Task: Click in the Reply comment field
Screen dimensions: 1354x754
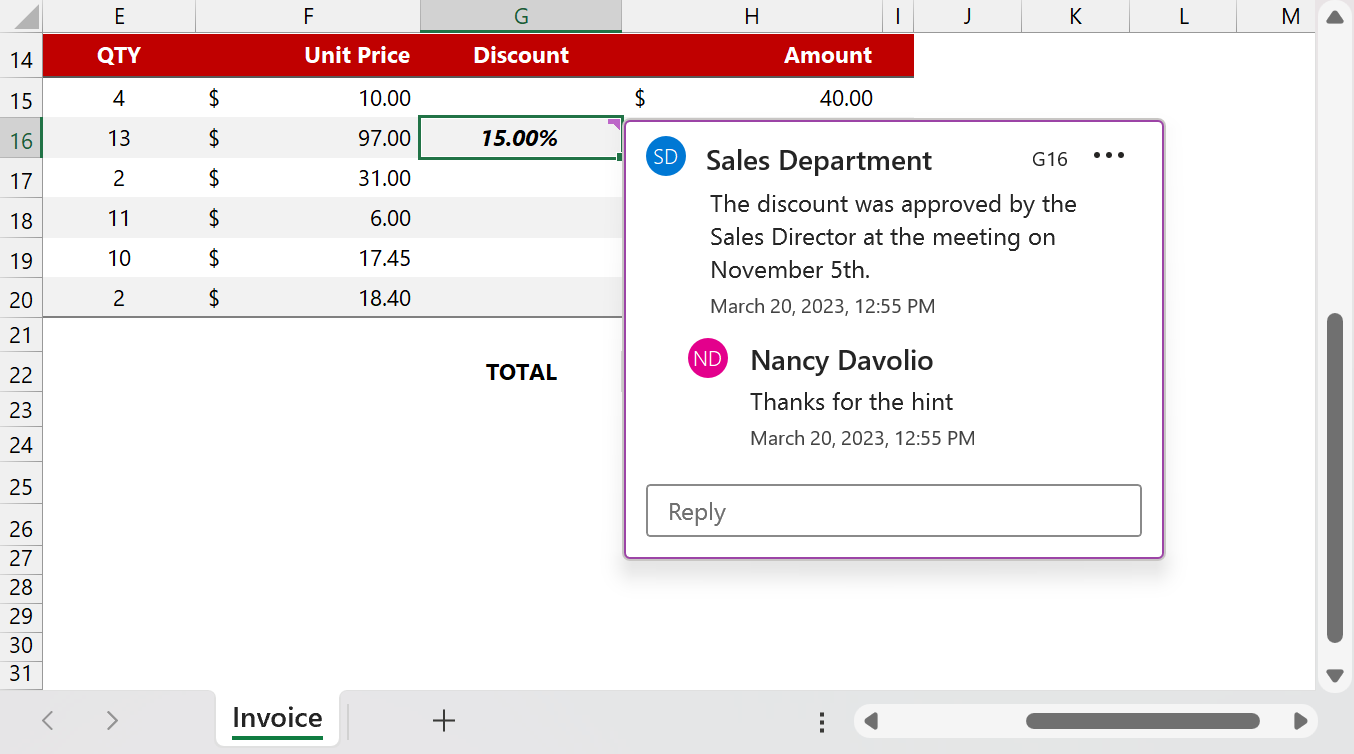Action: pos(893,511)
